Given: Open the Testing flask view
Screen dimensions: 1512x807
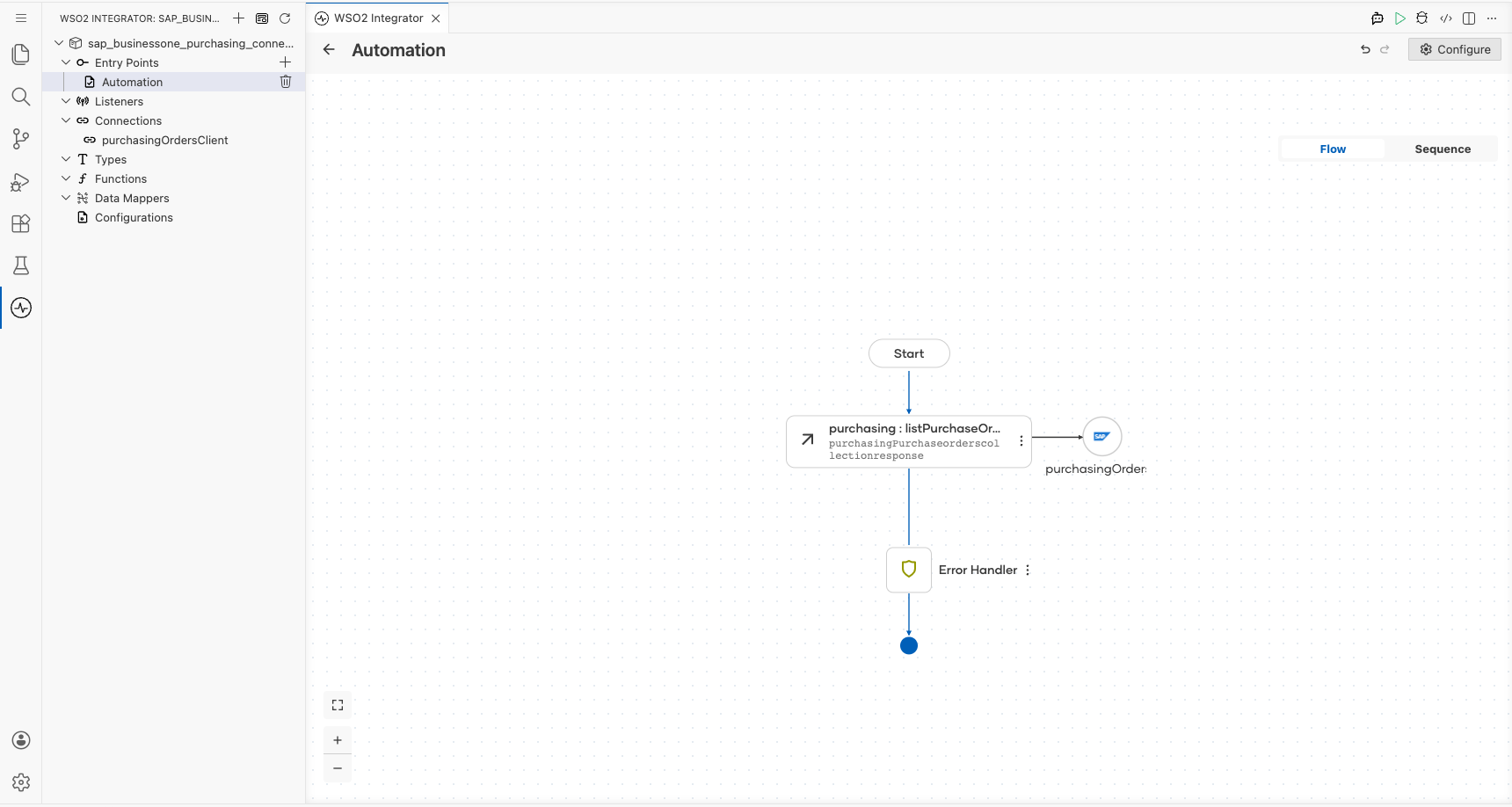Looking at the screenshot, I should point(21,265).
